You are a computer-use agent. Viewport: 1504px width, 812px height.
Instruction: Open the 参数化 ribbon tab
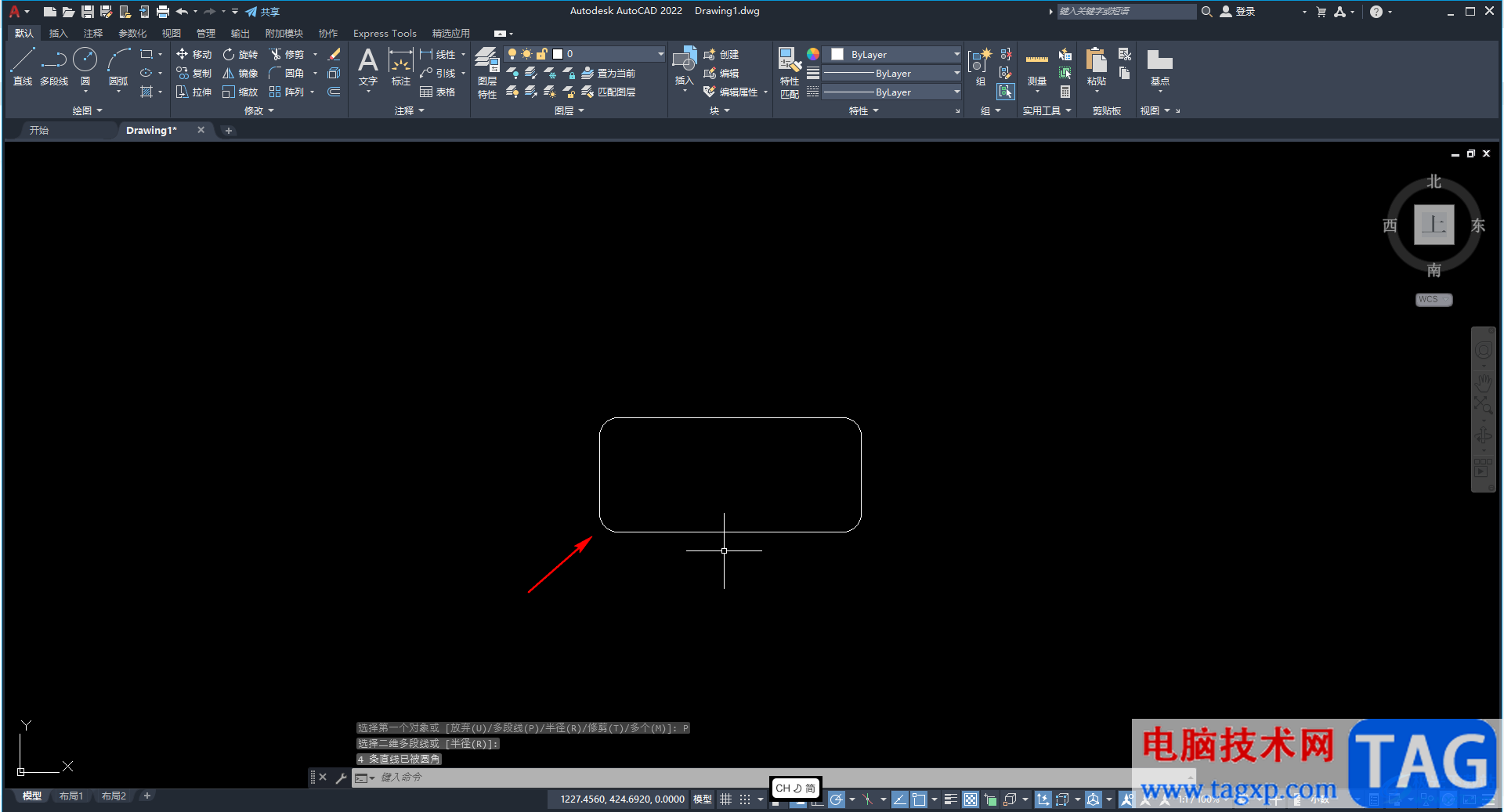(x=132, y=33)
